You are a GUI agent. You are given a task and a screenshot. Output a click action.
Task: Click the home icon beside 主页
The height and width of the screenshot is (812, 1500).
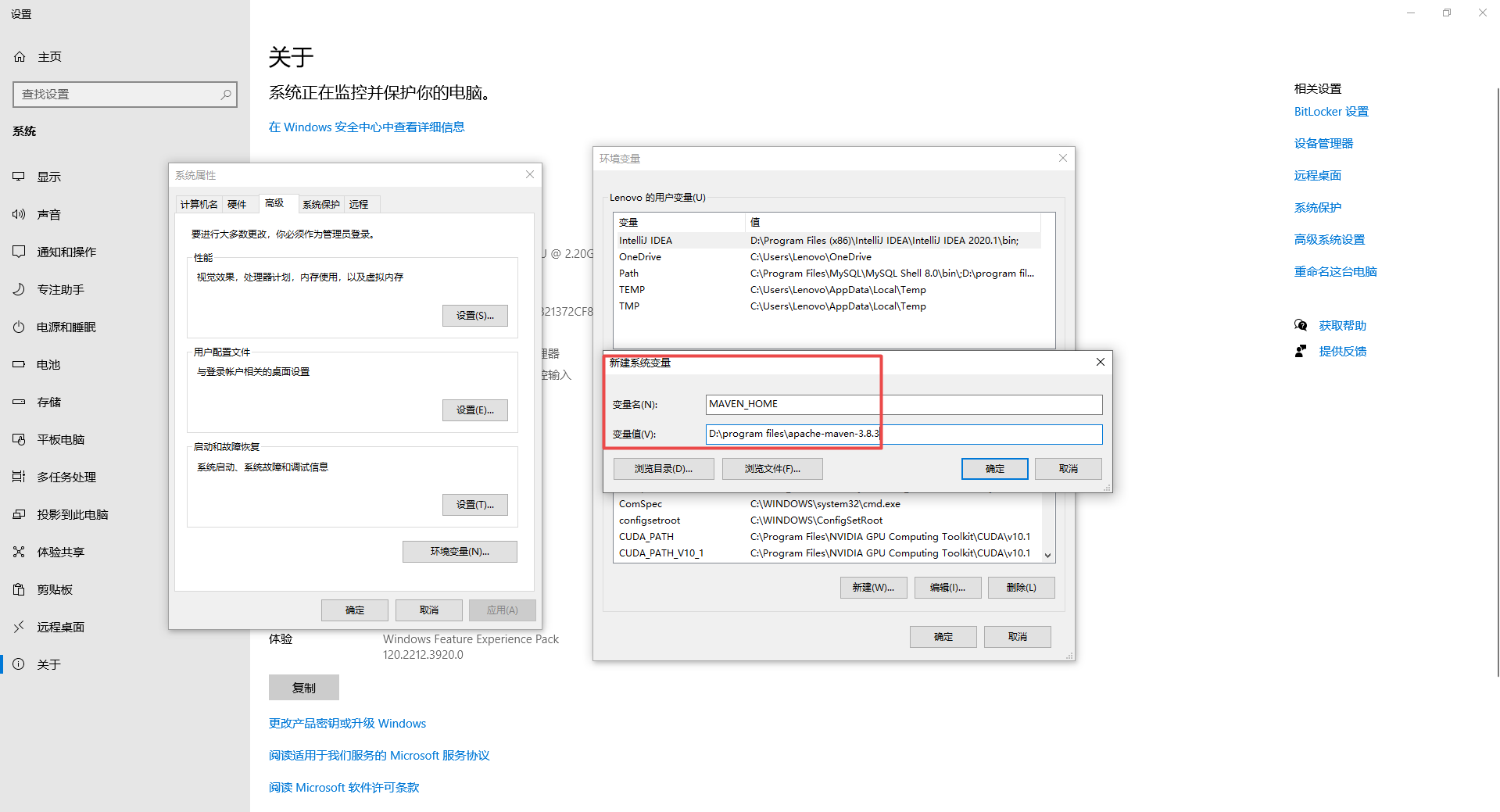click(x=20, y=57)
